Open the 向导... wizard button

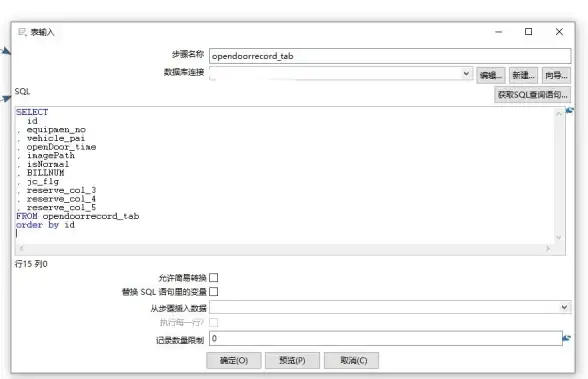coord(556,76)
